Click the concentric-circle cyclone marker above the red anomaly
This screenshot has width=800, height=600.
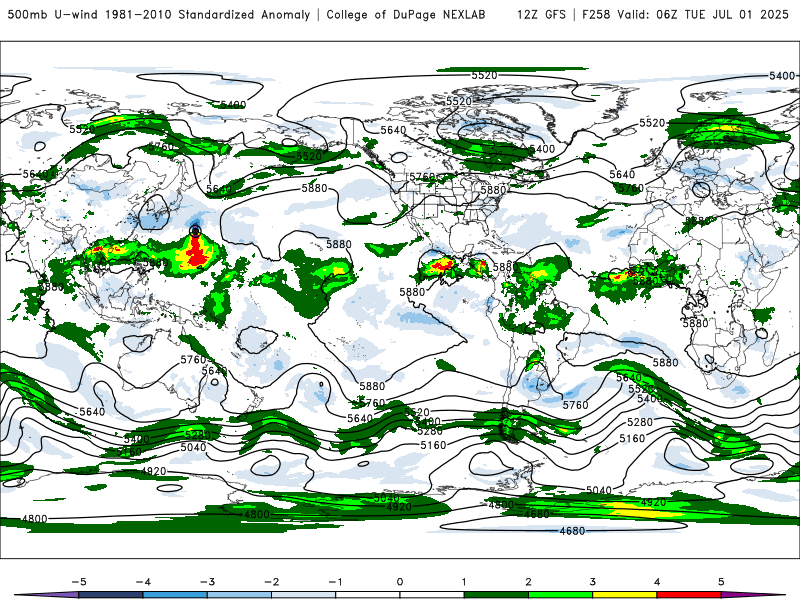pos(195,231)
